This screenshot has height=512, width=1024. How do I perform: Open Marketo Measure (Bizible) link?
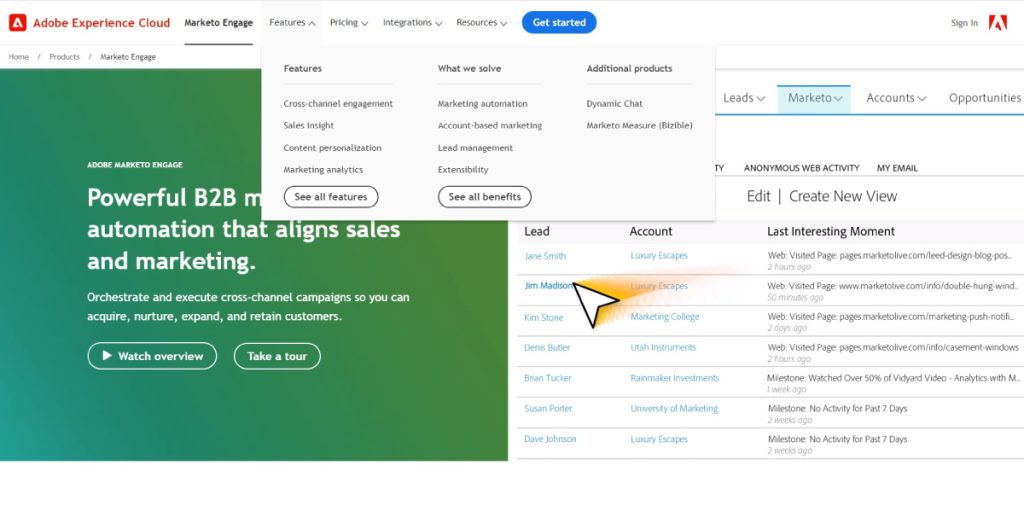tap(639, 125)
